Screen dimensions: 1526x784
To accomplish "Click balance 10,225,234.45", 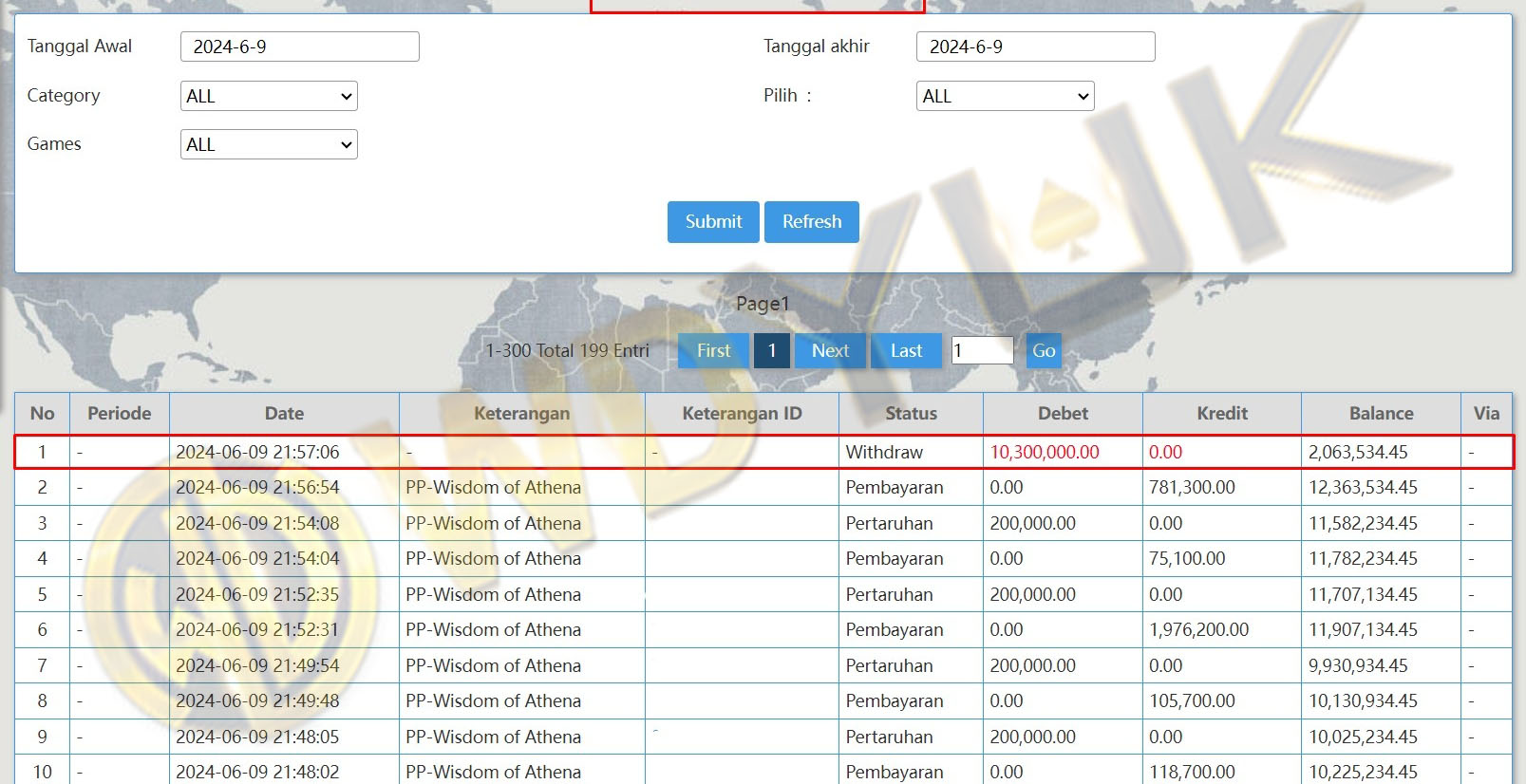I will 1363,773.
